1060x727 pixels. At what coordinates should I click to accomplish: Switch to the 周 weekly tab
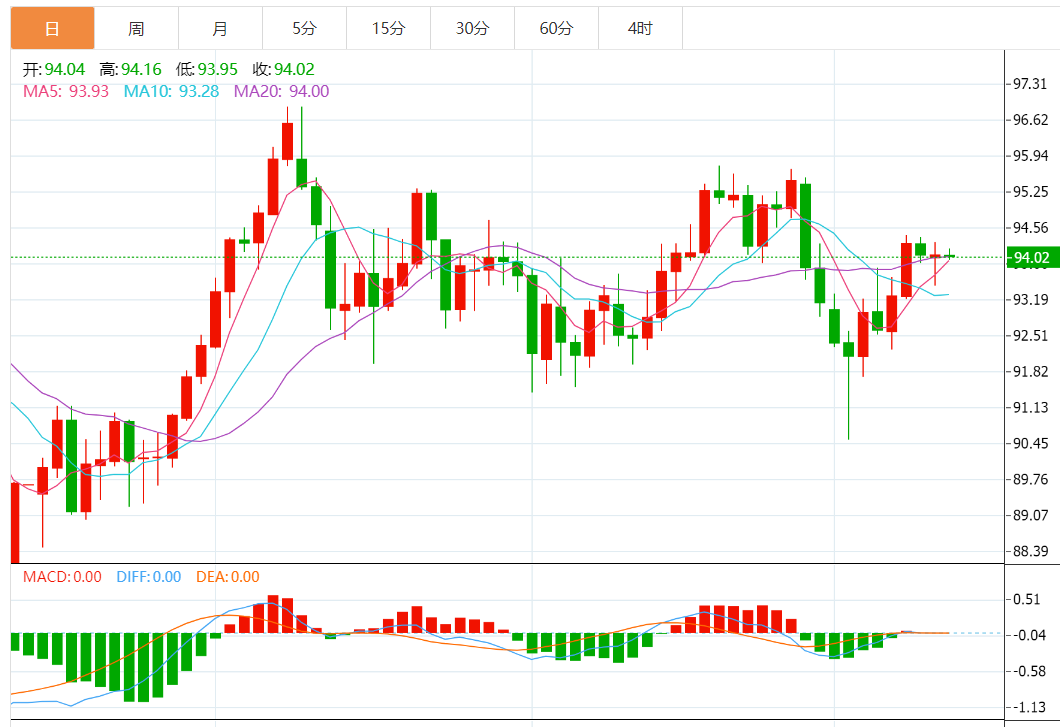click(x=137, y=28)
